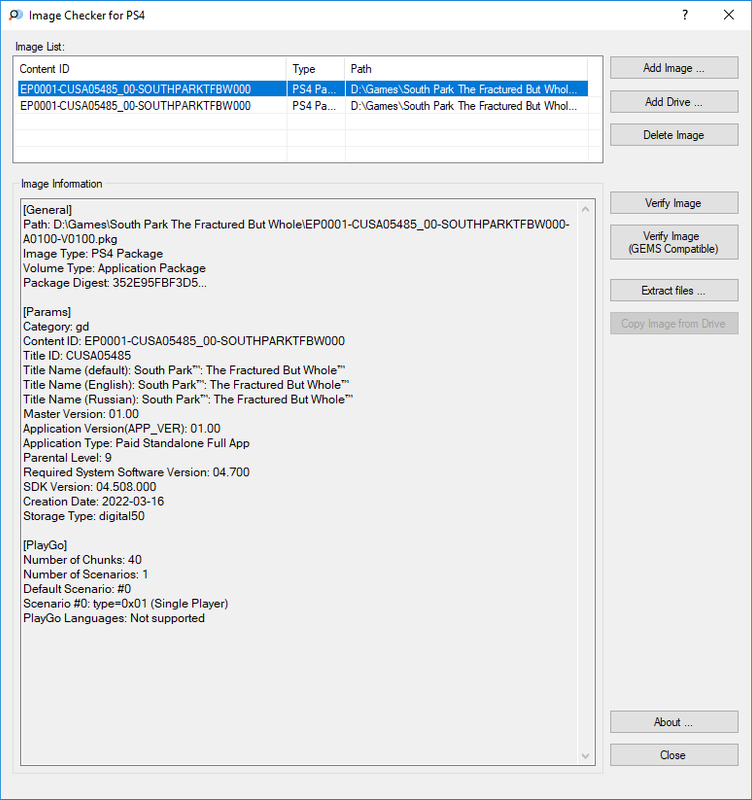Click the Scenario #0 Single Player line
The height and width of the screenshot is (800, 752).
click(126, 604)
